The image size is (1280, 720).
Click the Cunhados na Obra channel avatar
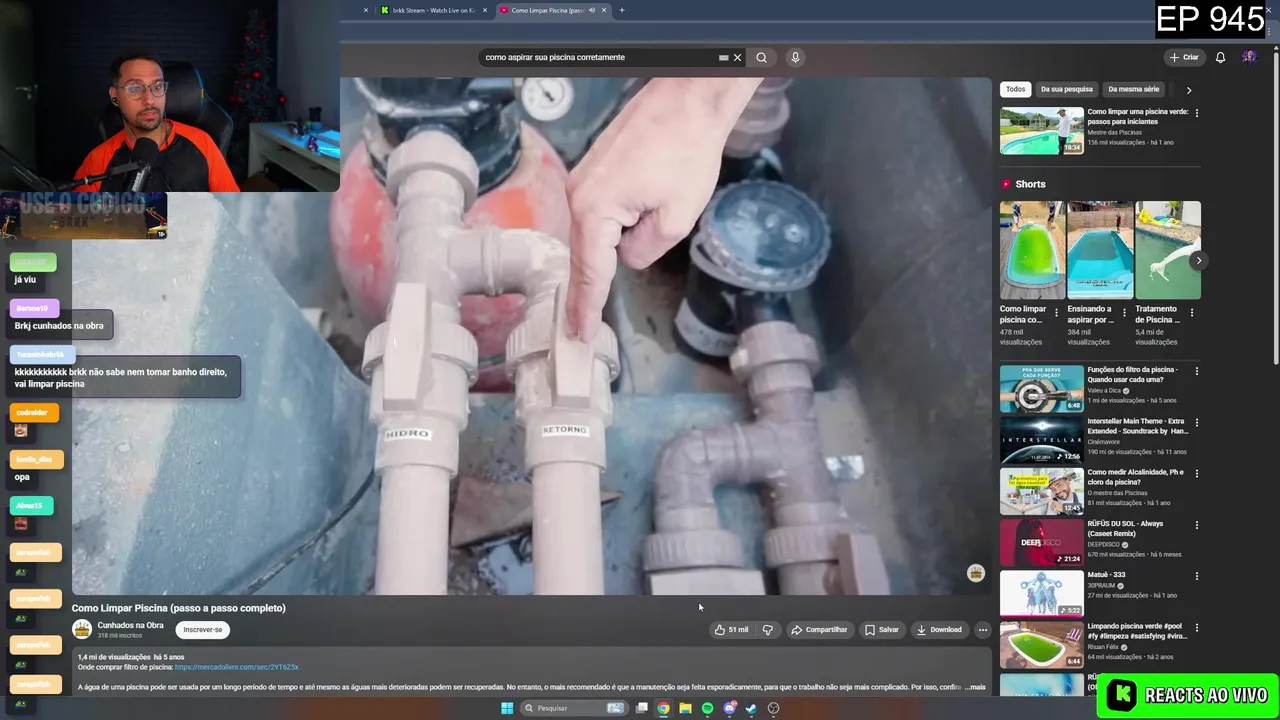(82, 629)
